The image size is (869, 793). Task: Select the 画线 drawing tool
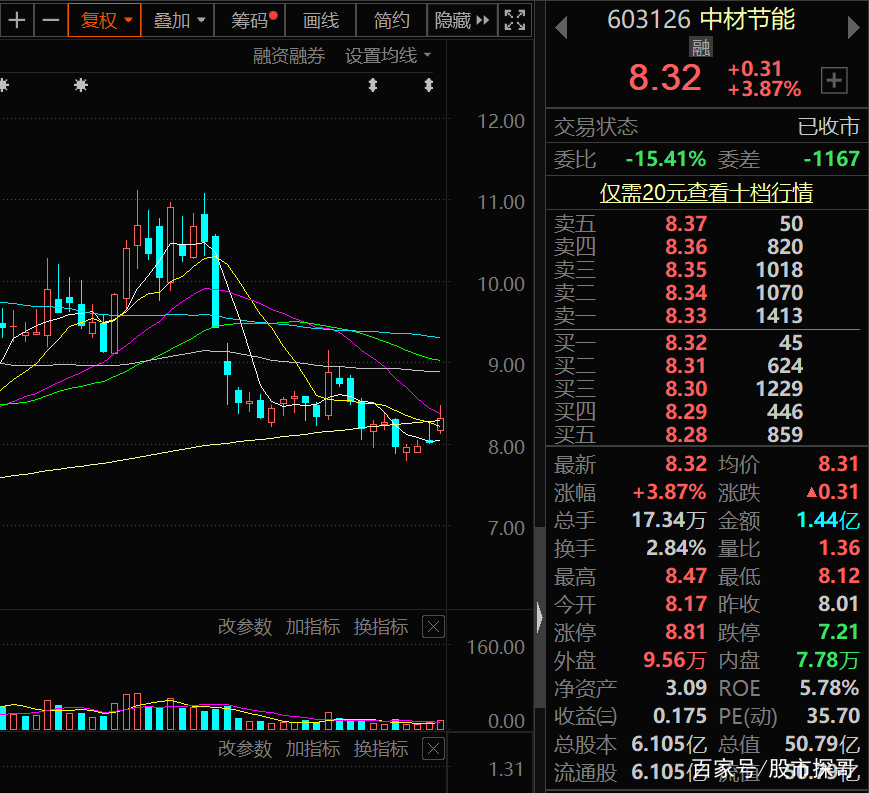(x=320, y=20)
